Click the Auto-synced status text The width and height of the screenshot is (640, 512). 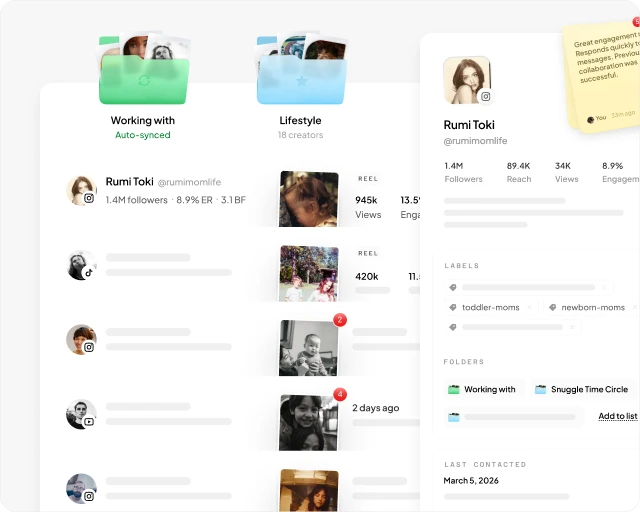click(142, 135)
